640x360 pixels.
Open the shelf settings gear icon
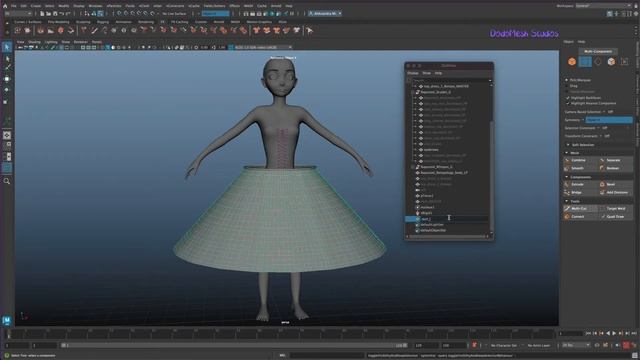[7, 32]
